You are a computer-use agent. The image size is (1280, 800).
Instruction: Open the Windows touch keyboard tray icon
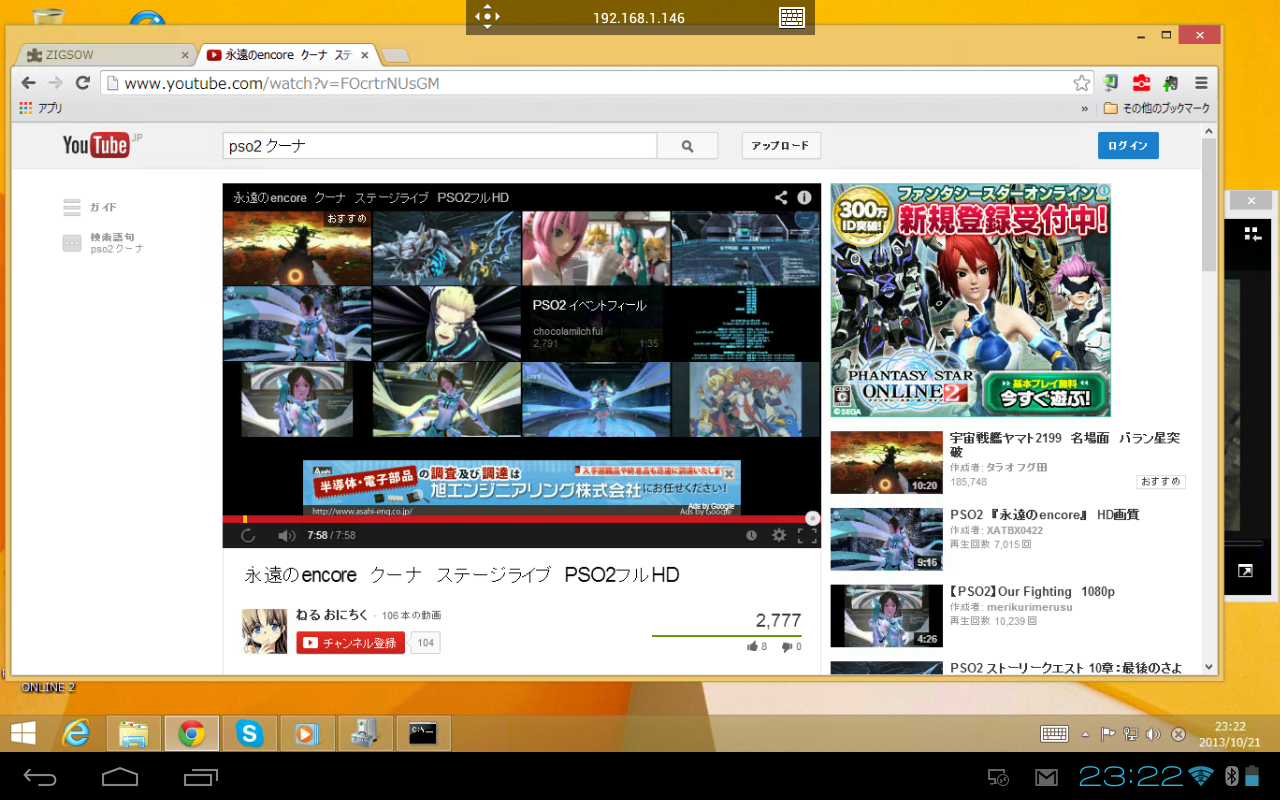pyautogui.click(x=1054, y=734)
